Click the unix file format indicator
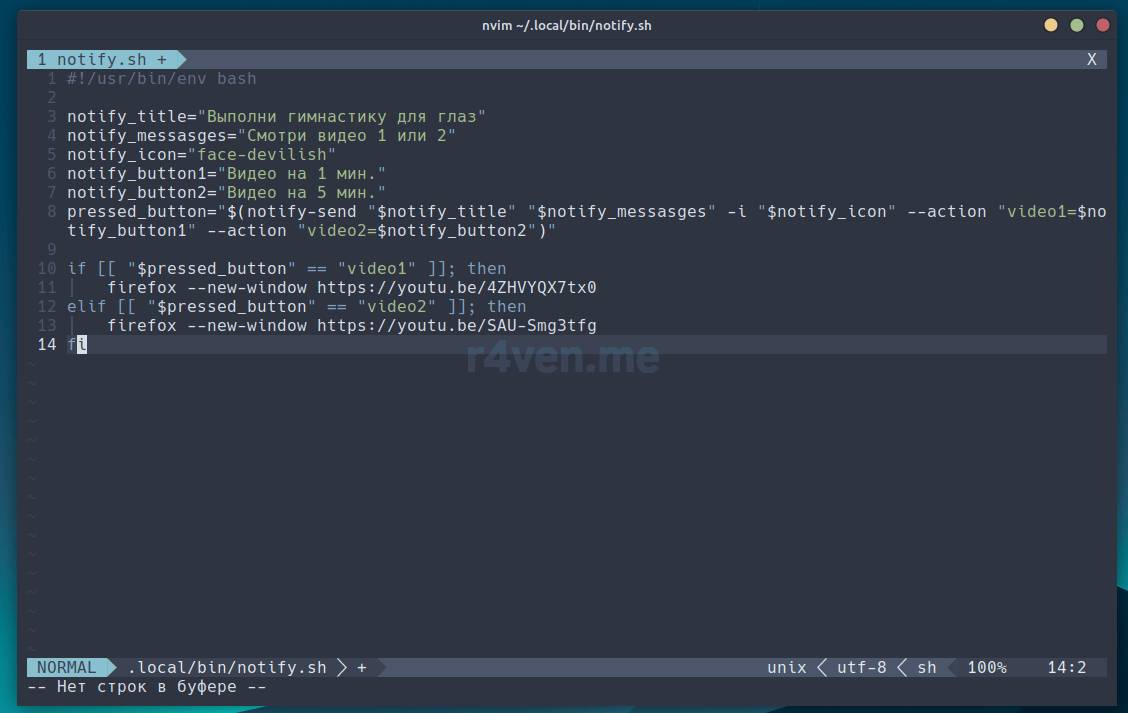1128x713 pixels. (787, 668)
